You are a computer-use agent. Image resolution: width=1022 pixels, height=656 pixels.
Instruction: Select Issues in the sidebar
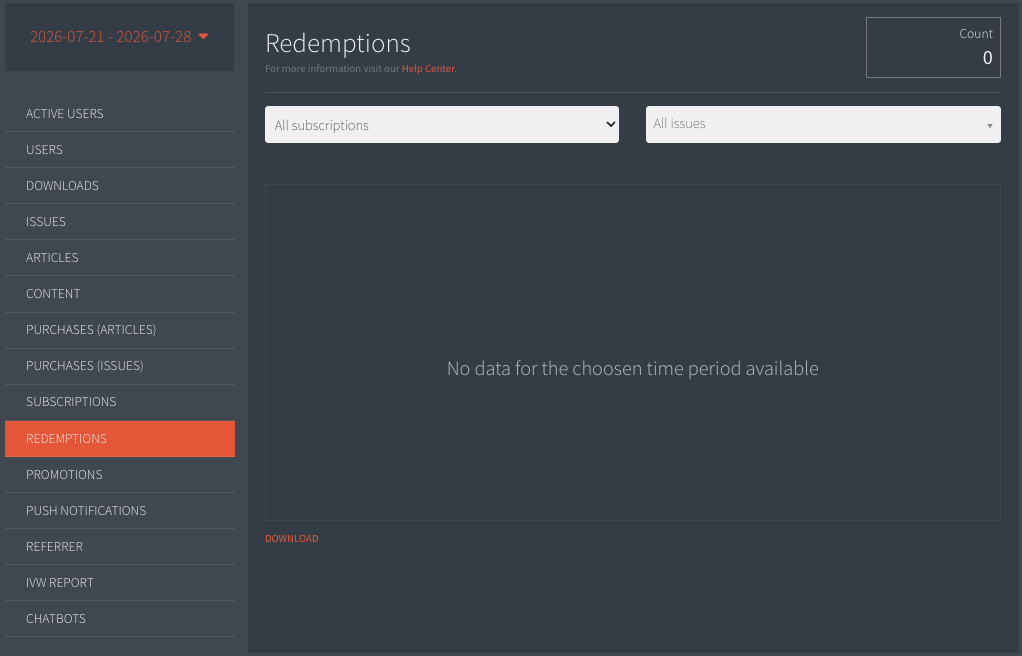coord(120,221)
